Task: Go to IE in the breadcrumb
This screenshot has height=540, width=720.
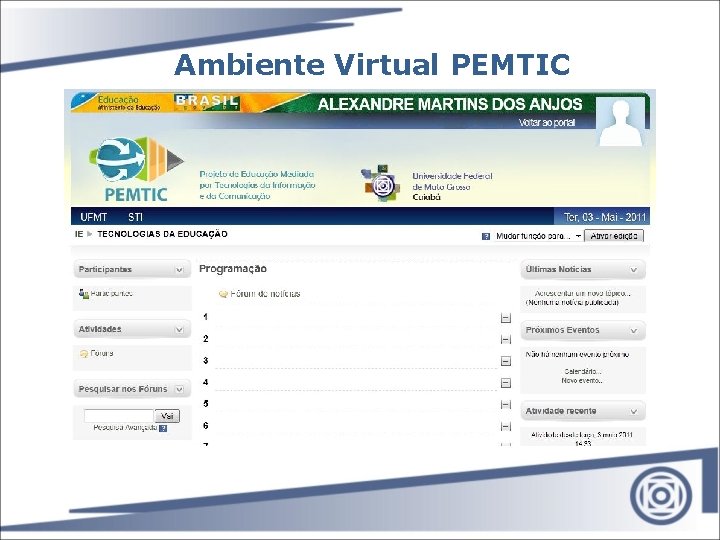Action: click(x=79, y=234)
